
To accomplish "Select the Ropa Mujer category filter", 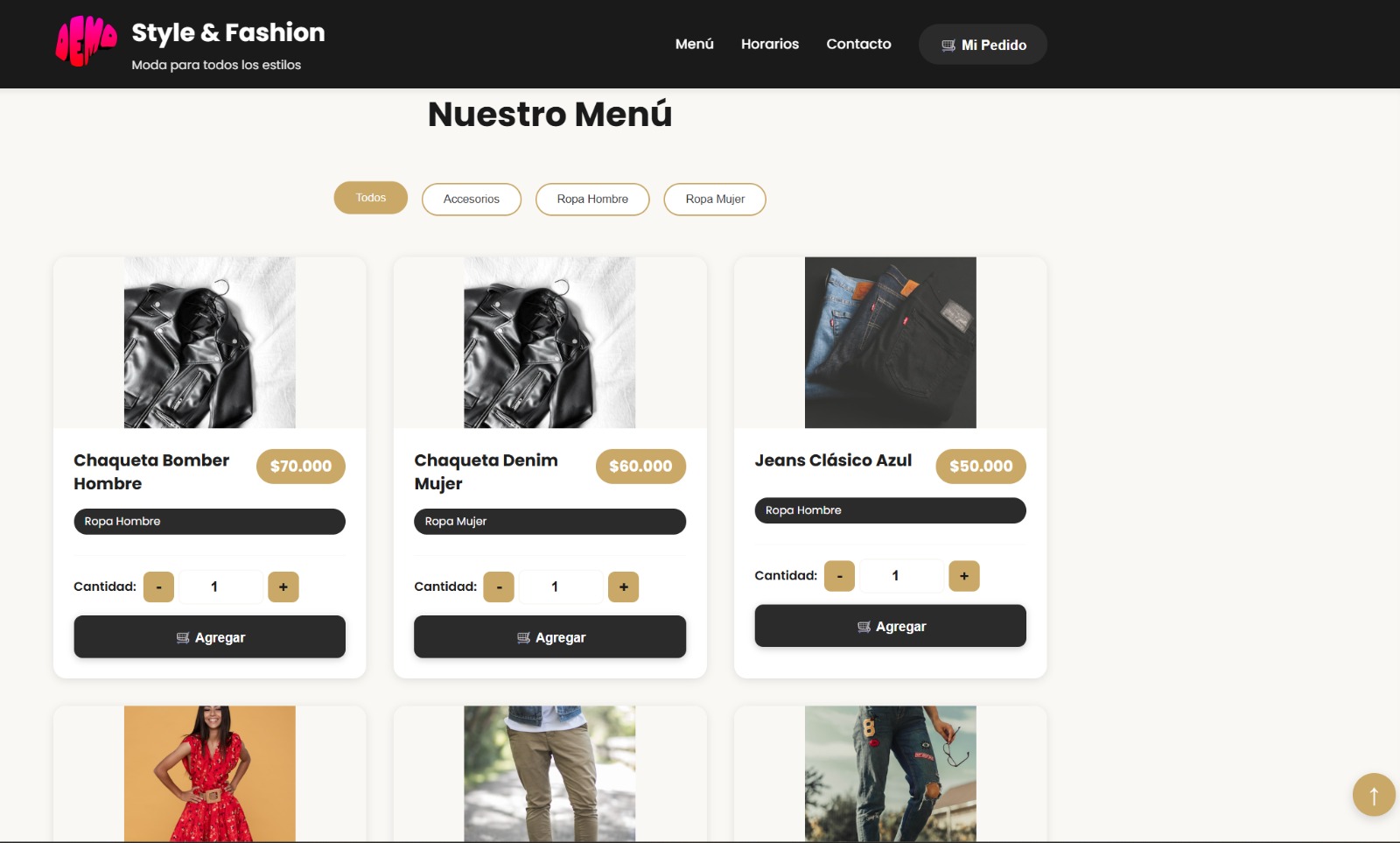I will (714, 199).
